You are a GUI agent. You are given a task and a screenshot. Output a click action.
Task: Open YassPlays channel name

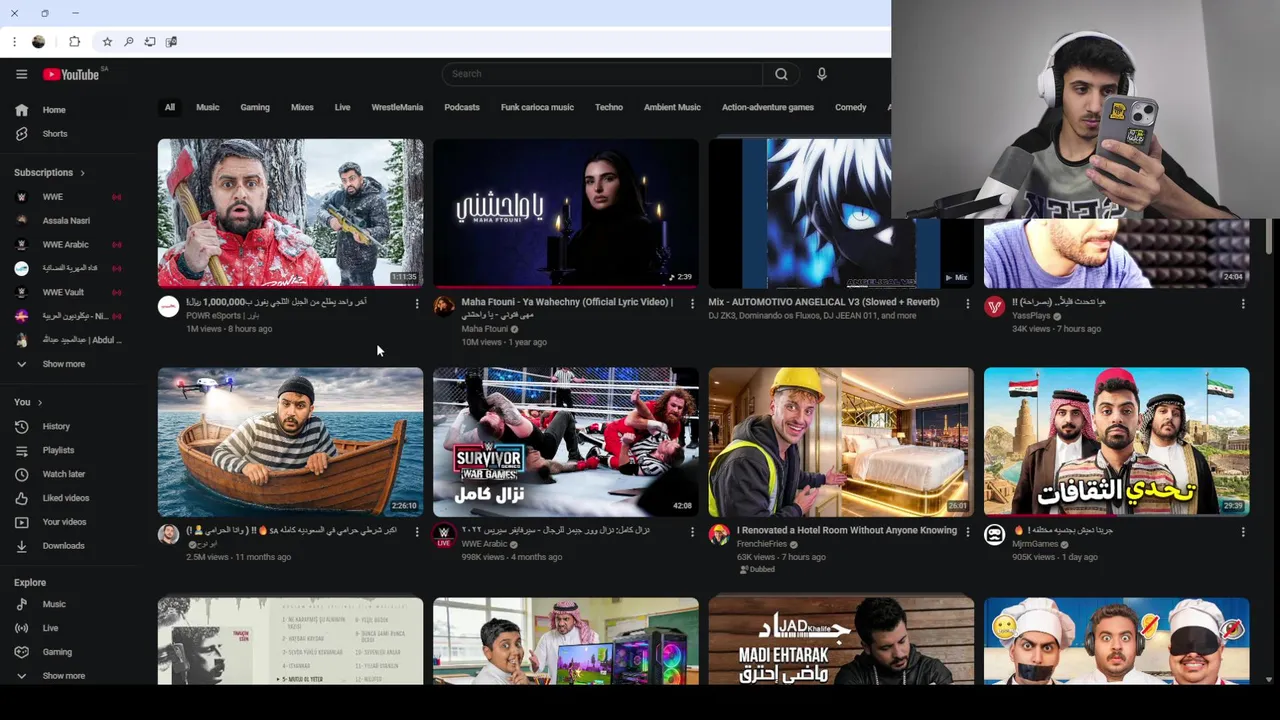(1031, 316)
